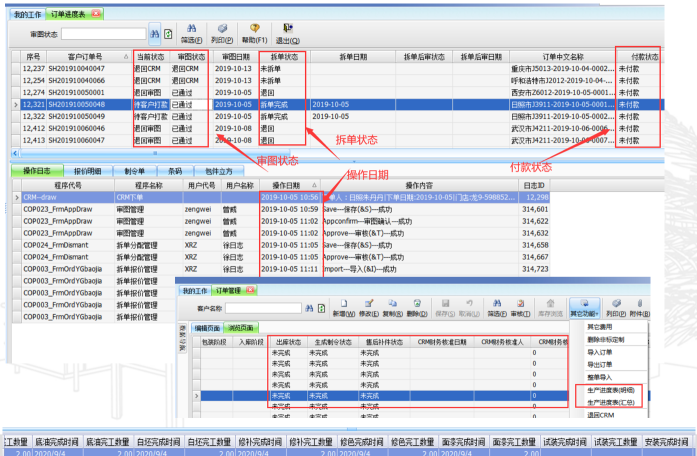This screenshot has height=456, width=697.
Task: Click 修改(E) edit icon
Action: [x=369, y=308]
